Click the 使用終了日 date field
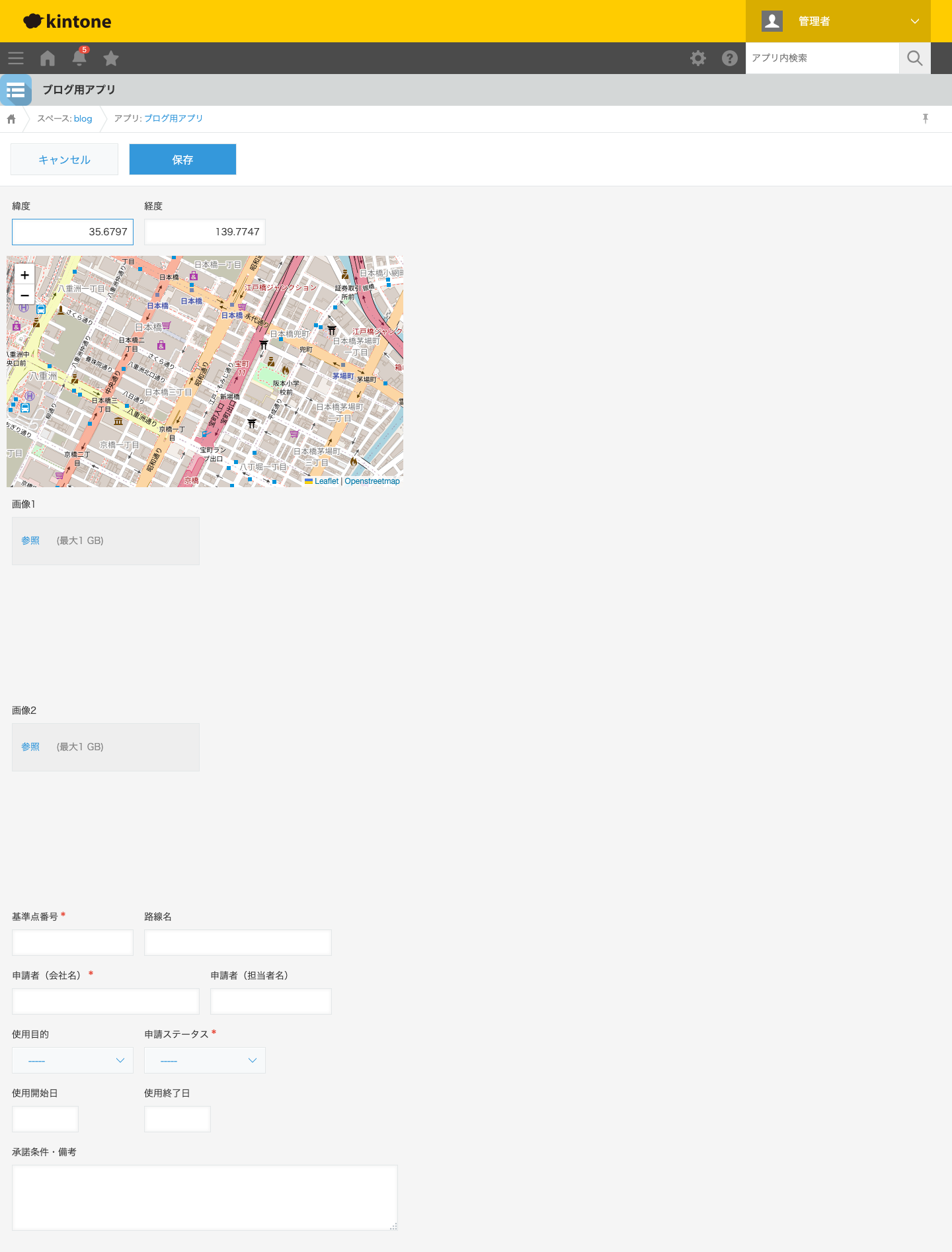Screen dimensions: 952x1252 pyautogui.click(x=177, y=1119)
